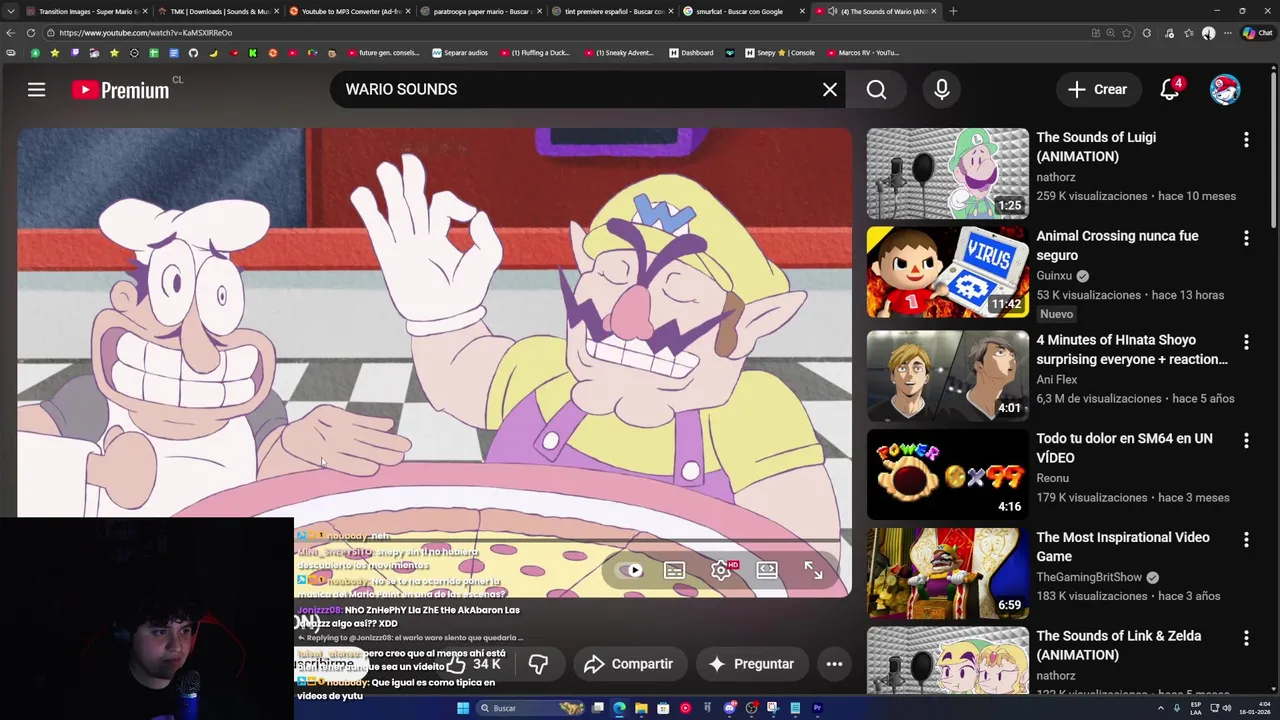1280x720 pixels.
Task: Open Microsoft Edge from the taskbar
Action: click(x=619, y=708)
